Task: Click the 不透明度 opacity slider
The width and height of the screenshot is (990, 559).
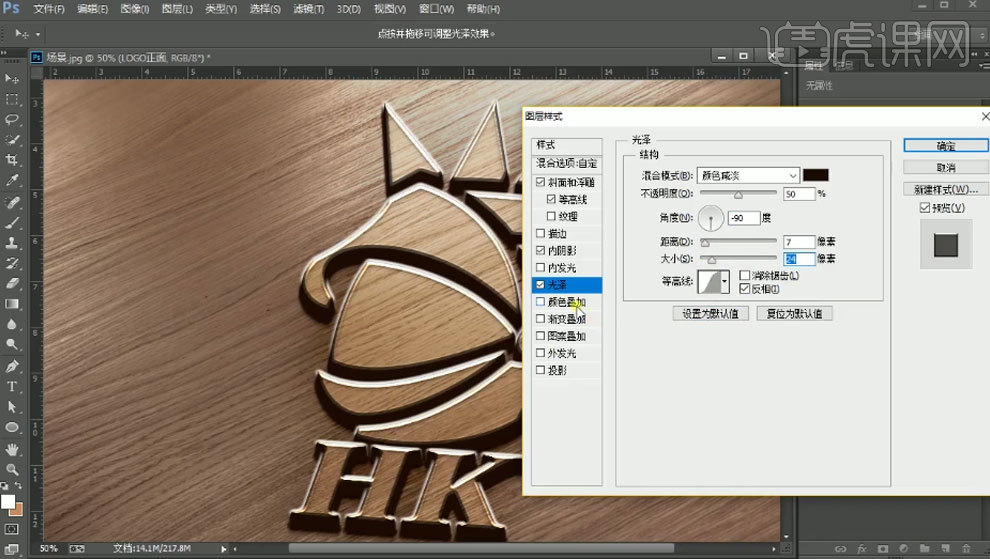Action: point(738,193)
